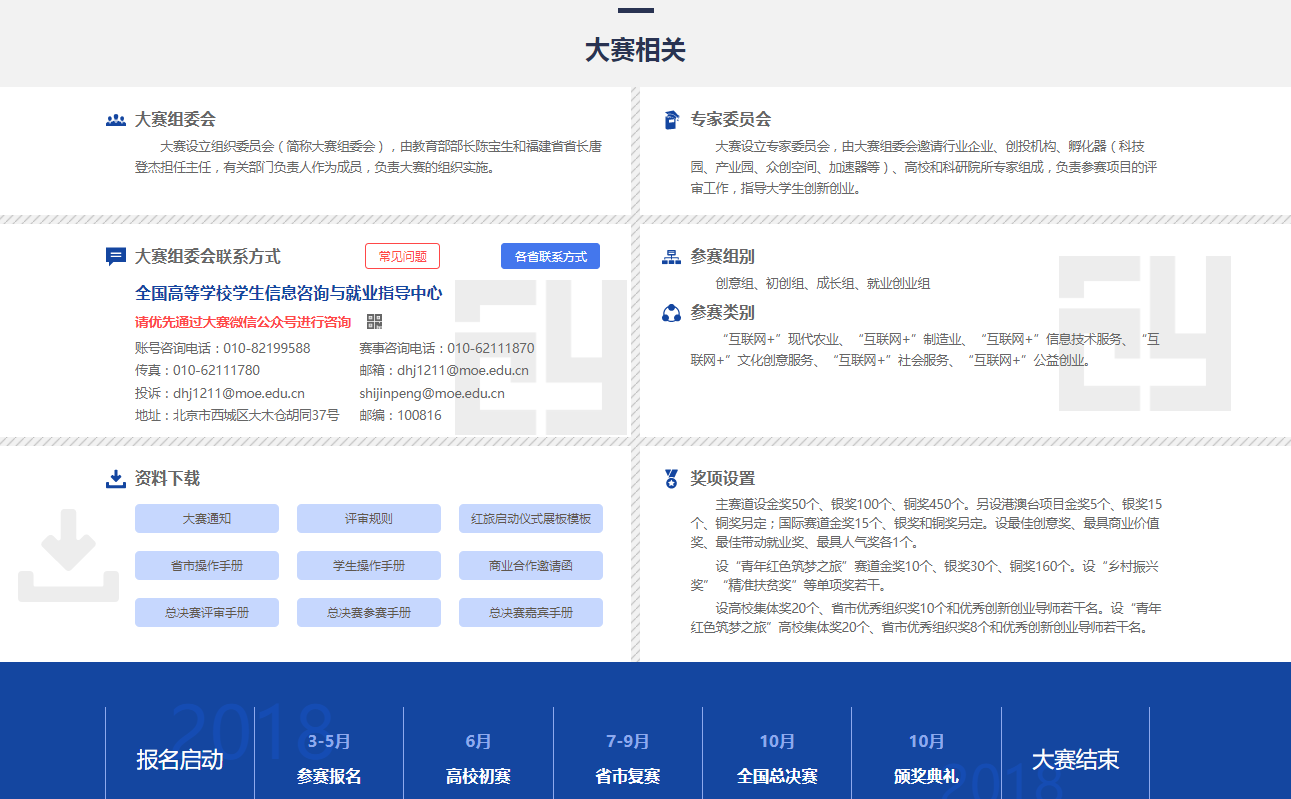Open the 省市操作手册 download
This screenshot has height=799, width=1291.
pos(207,566)
